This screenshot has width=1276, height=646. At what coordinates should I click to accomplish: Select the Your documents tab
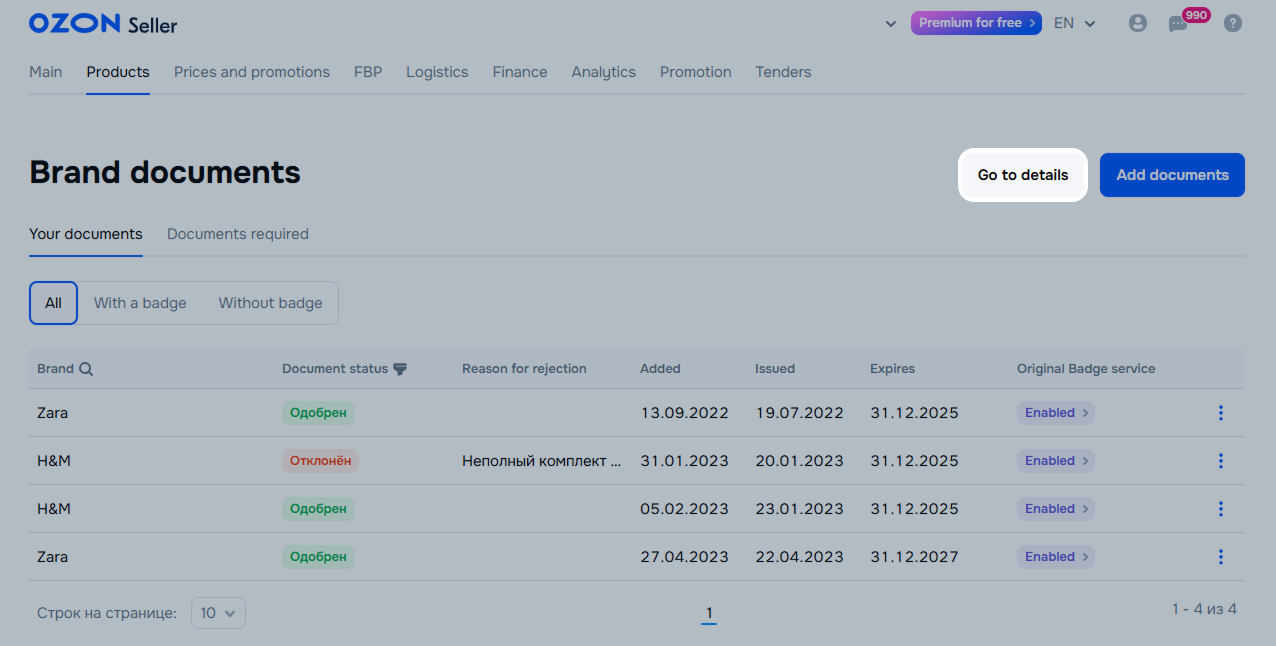pyautogui.click(x=86, y=234)
